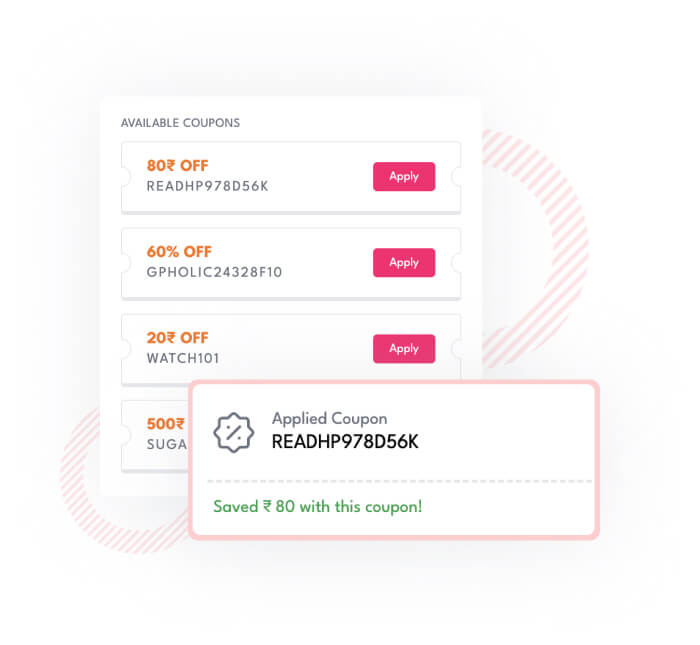Click the 60% OFF coupon title
The width and height of the screenshot is (700, 645).
(179, 252)
